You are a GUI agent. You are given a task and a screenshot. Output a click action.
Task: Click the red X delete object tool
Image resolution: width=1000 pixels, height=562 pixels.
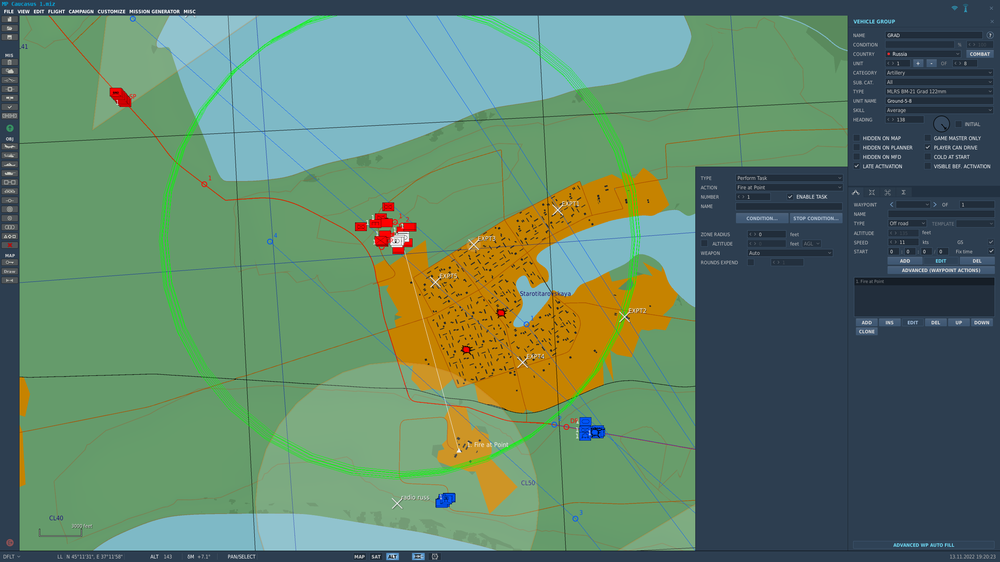click(x=10, y=245)
